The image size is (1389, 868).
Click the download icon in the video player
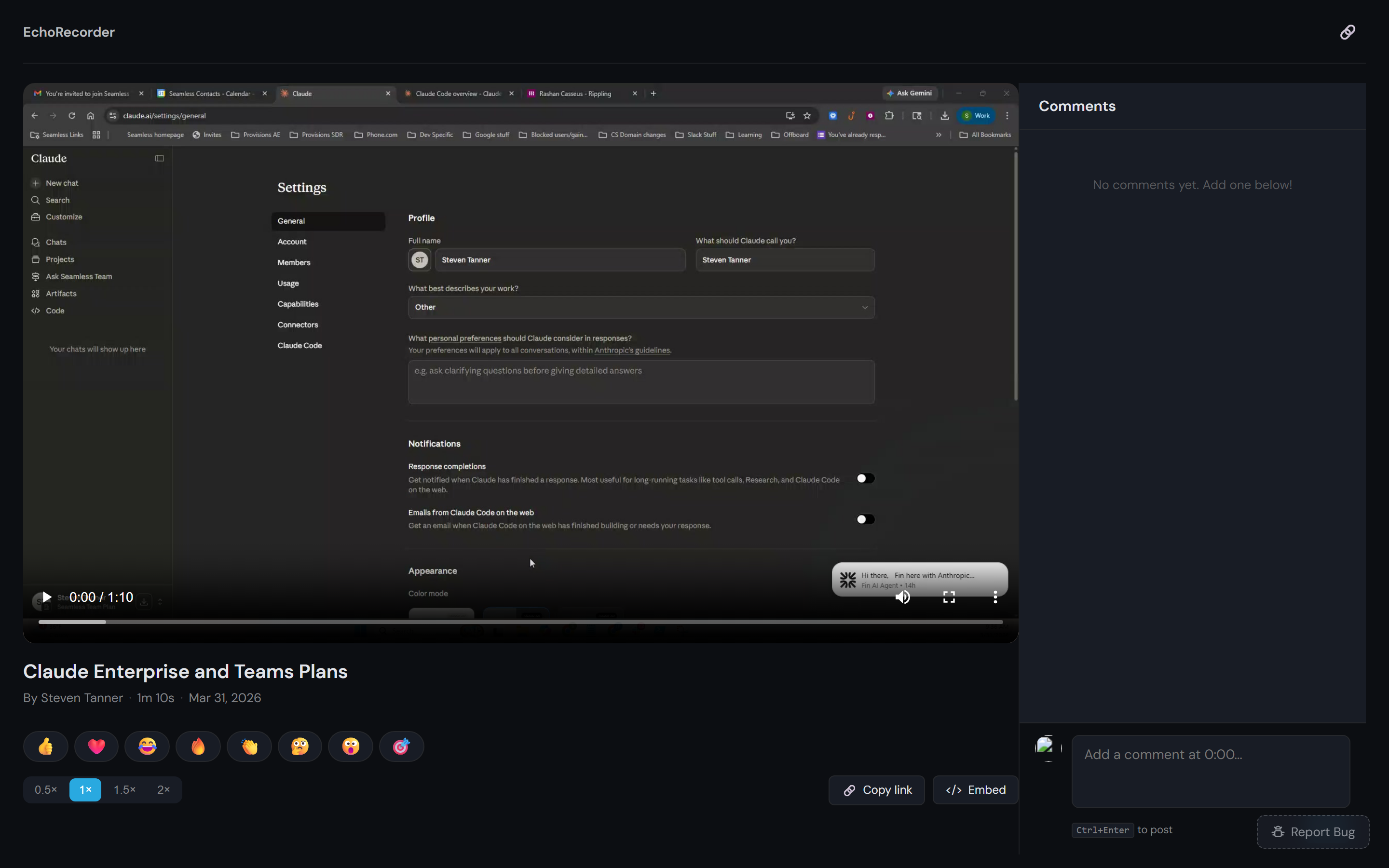pyautogui.click(x=144, y=601)
